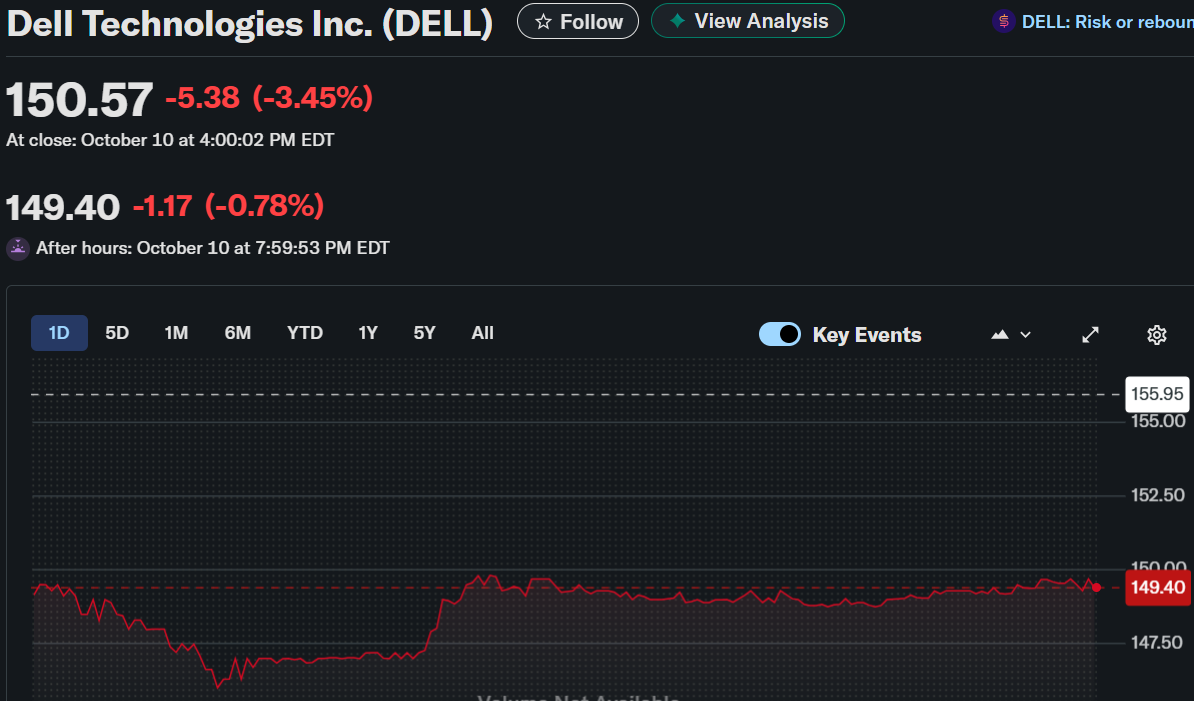Show the 5Y chart range
Screen dimensions: 1194x701
pos(425,333)
